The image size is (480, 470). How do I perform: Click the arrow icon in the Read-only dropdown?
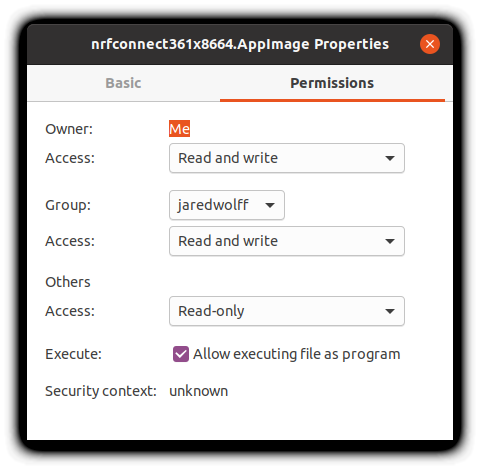390,311
